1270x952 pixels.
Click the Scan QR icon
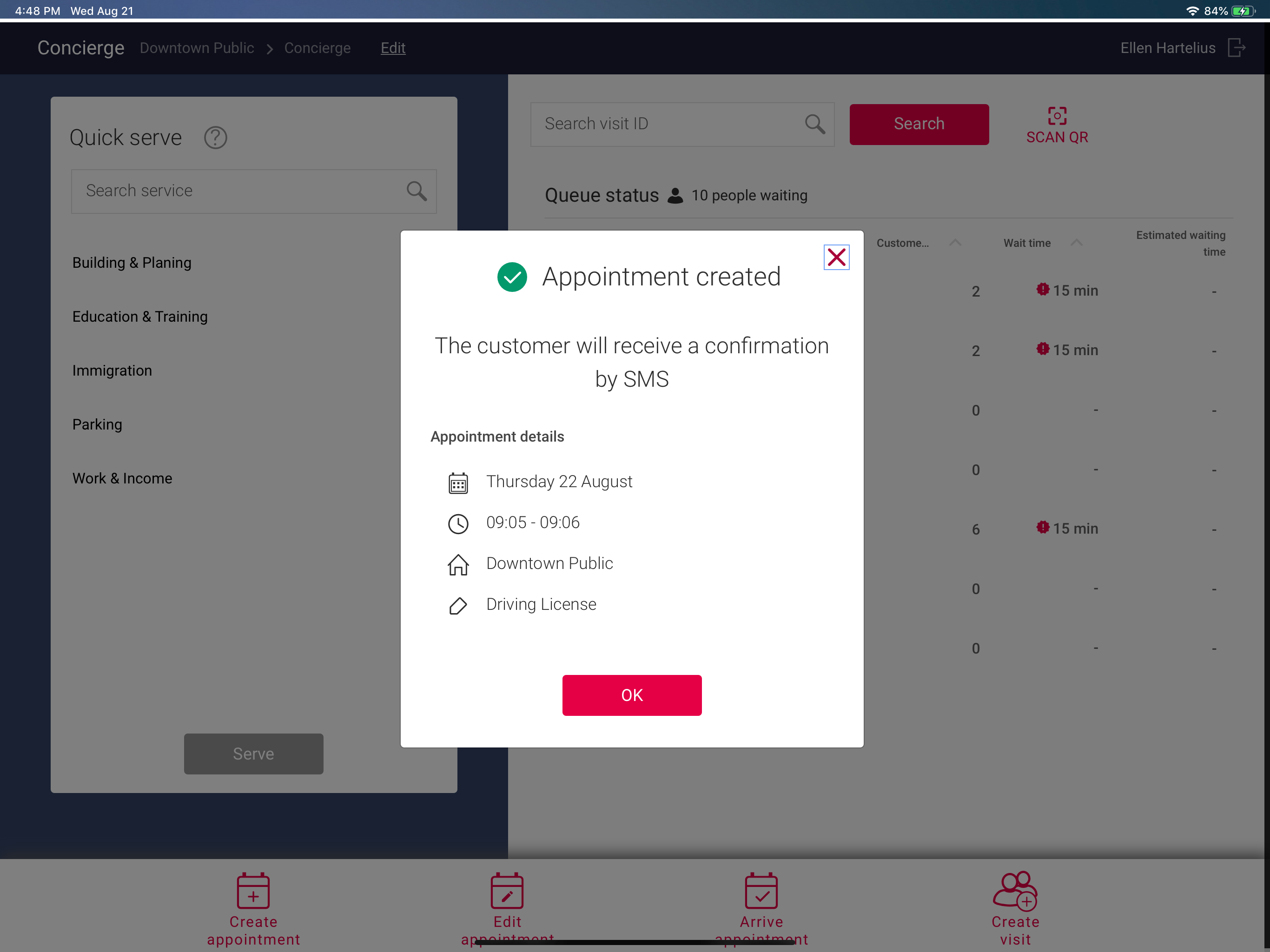point(1057,116)
